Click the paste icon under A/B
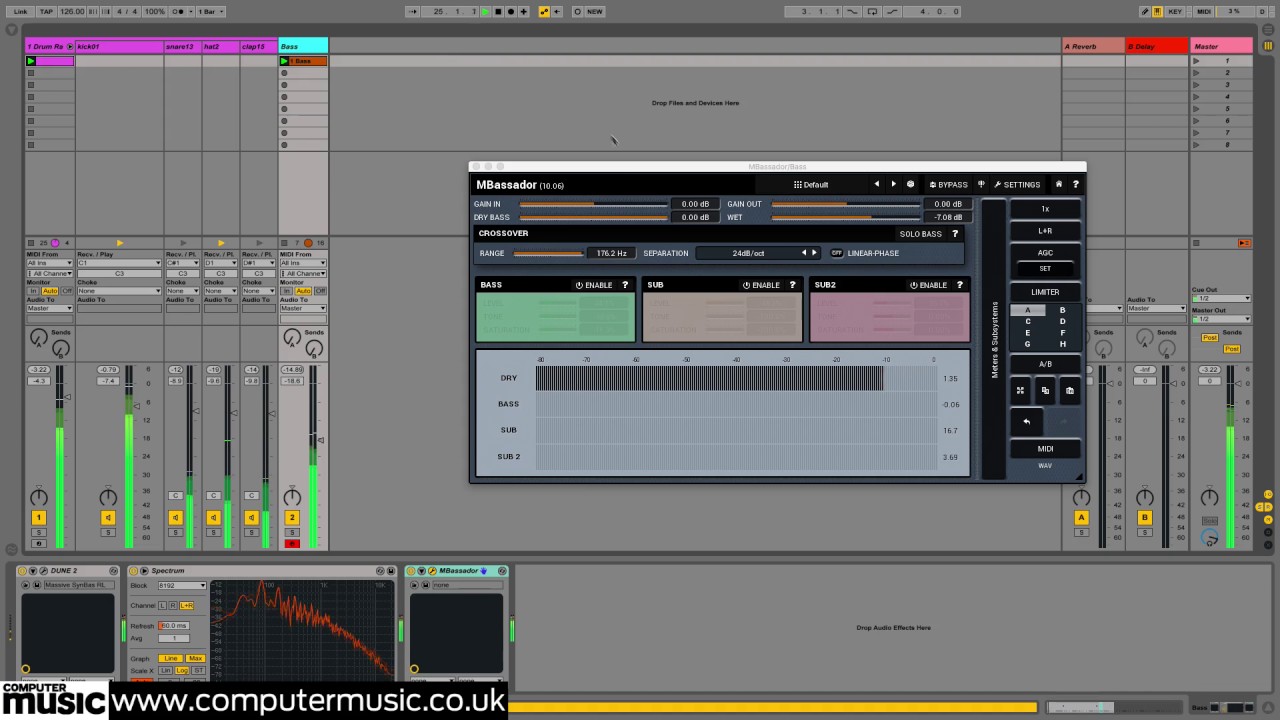 click(1069, 391)
